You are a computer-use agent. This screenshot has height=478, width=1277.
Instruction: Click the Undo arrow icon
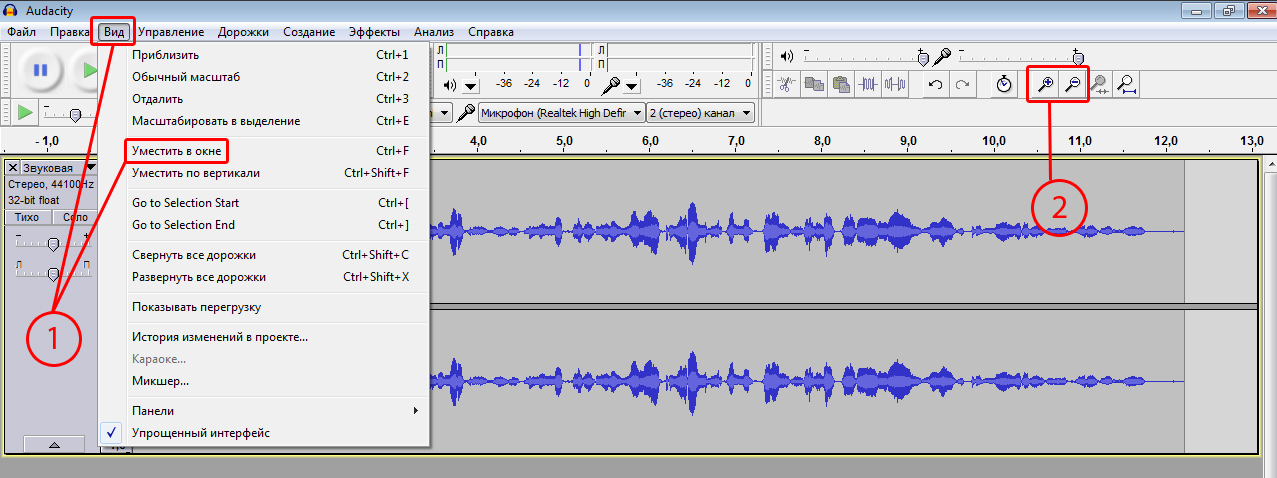tap(935, 85)
